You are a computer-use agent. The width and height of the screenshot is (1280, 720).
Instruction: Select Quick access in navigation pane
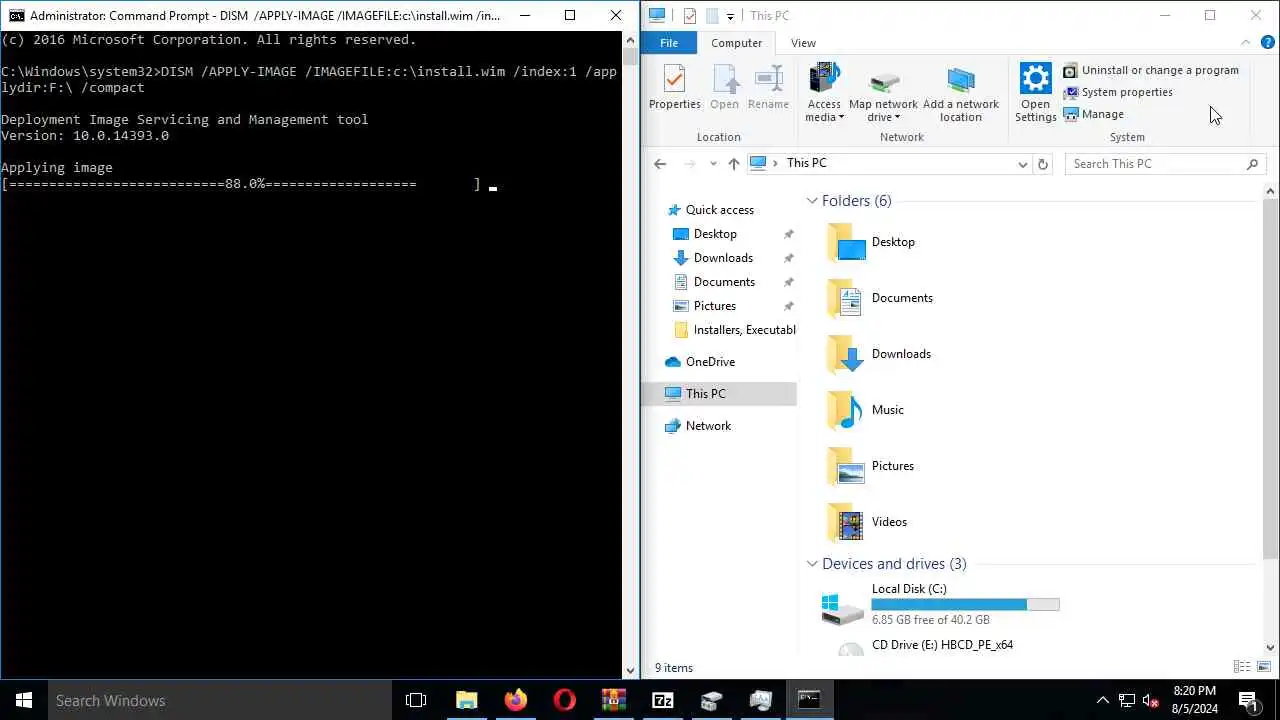[x=720, y=210]
